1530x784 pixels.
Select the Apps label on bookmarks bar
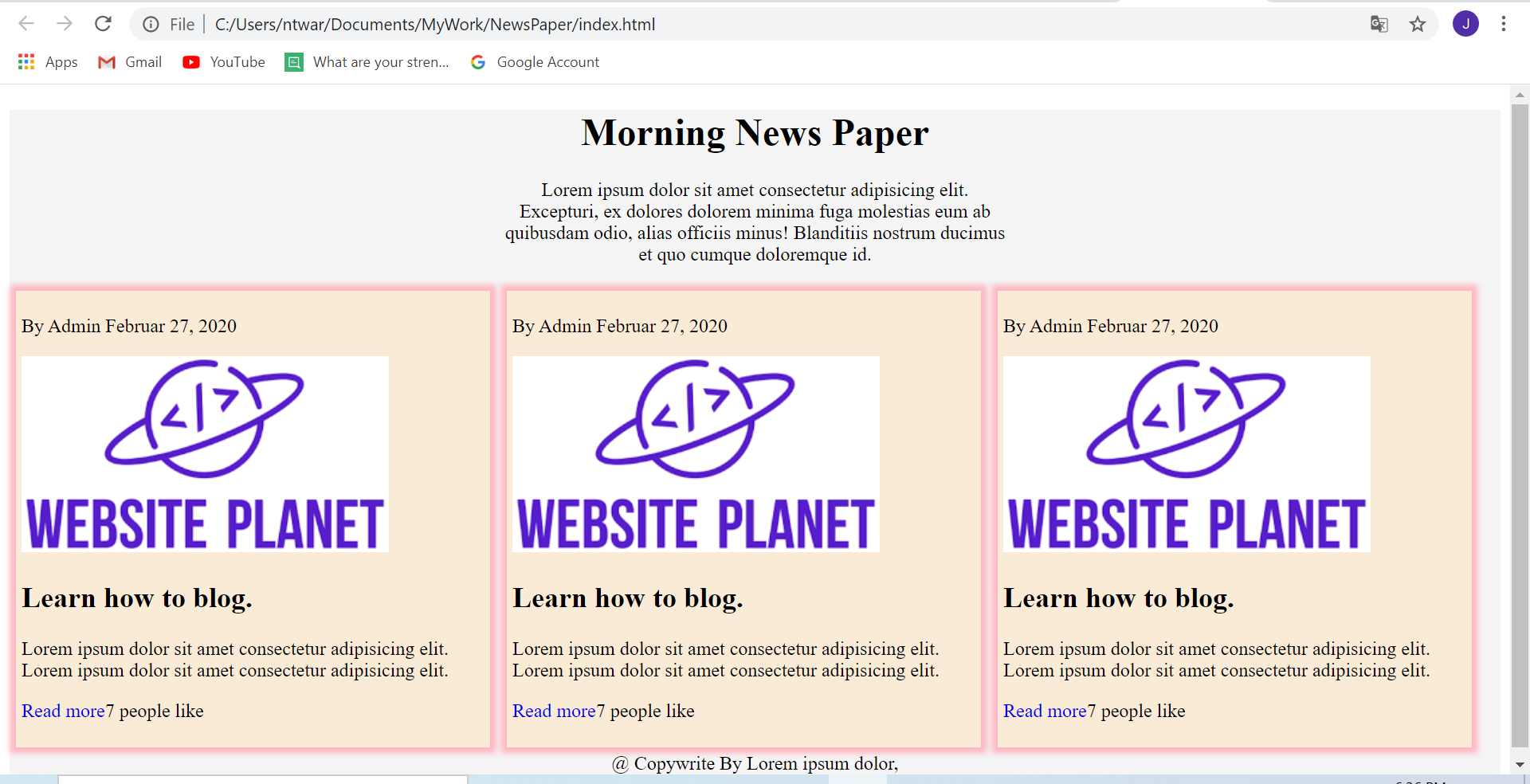61,62
